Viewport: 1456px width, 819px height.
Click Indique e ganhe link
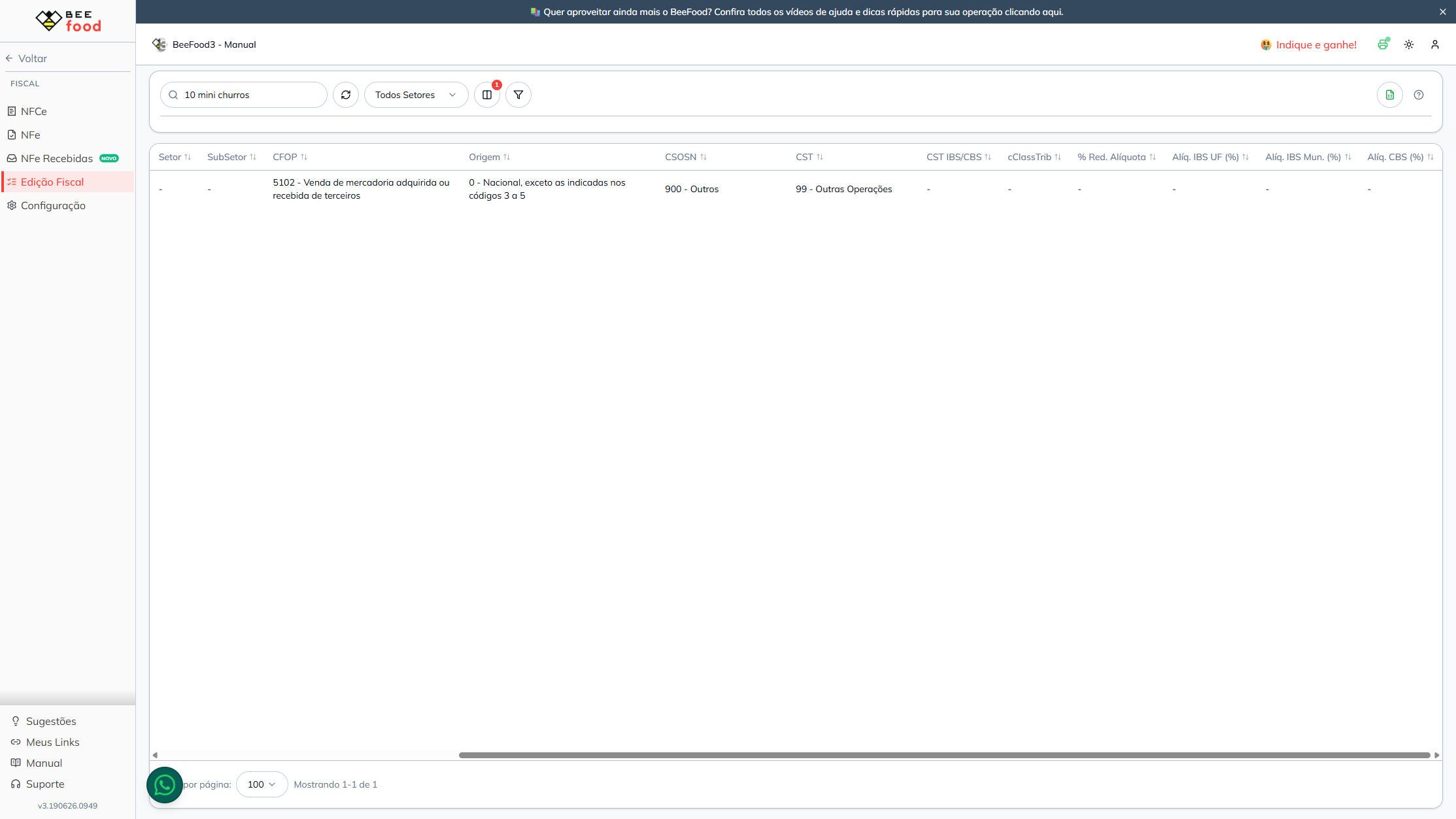[x=1309, y=44]
